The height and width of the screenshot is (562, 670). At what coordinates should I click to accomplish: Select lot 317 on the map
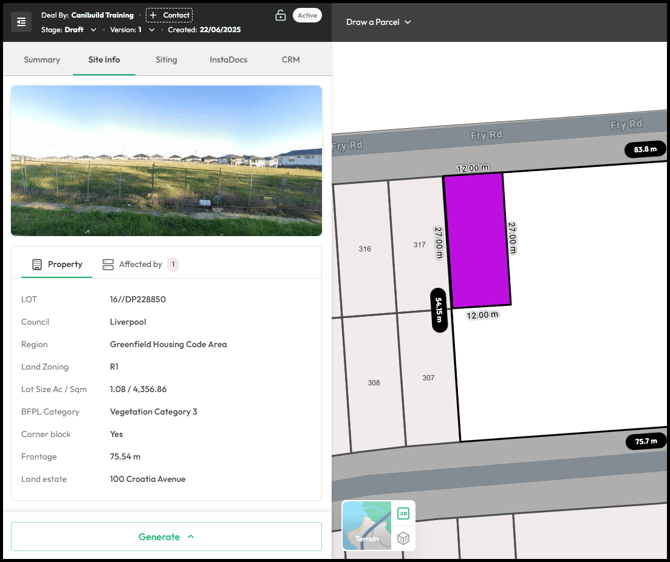pos(418,245)
